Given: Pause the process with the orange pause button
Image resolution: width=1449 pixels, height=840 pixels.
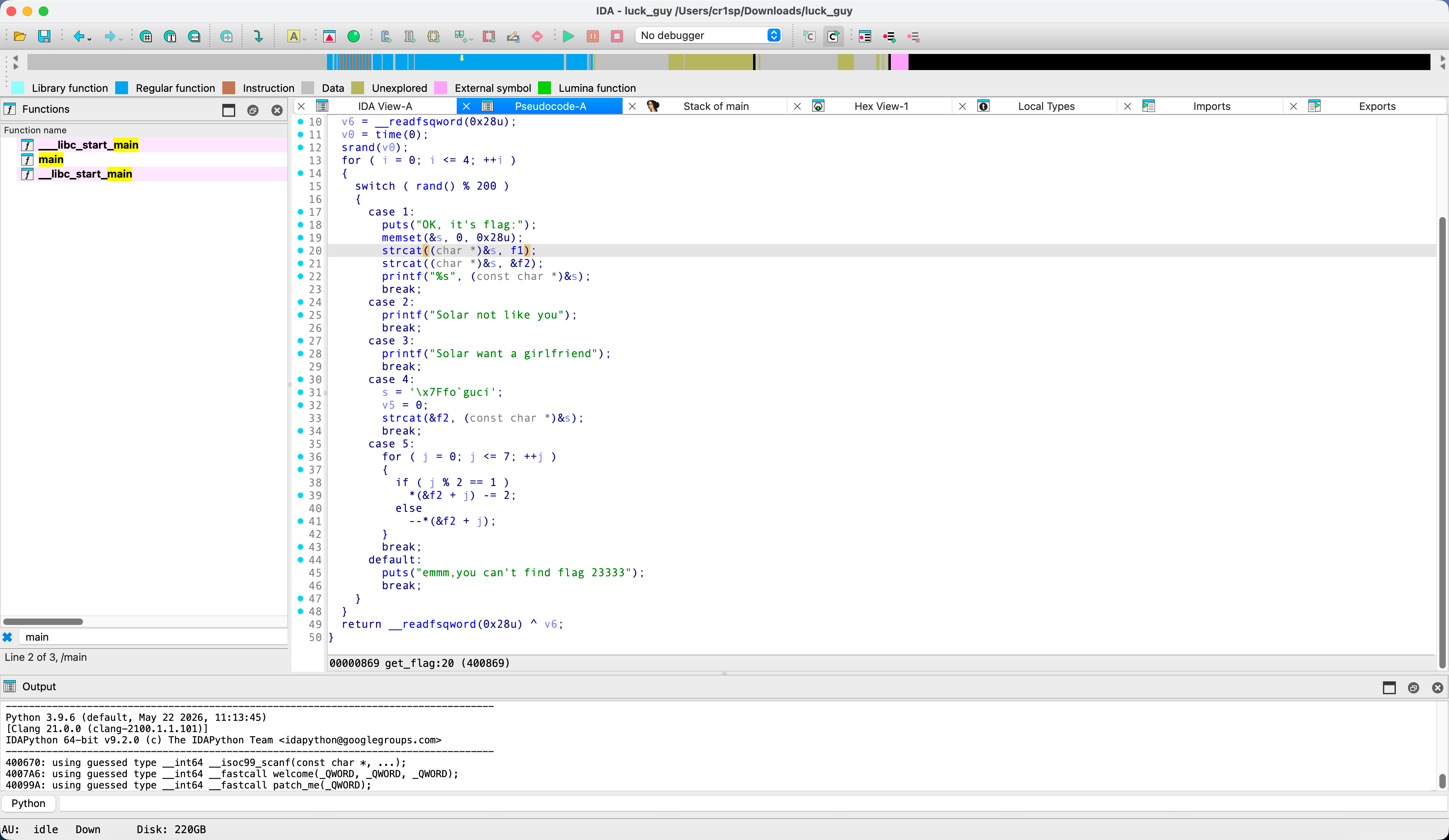Looking at the screenshot, I should tap(593, 36).
